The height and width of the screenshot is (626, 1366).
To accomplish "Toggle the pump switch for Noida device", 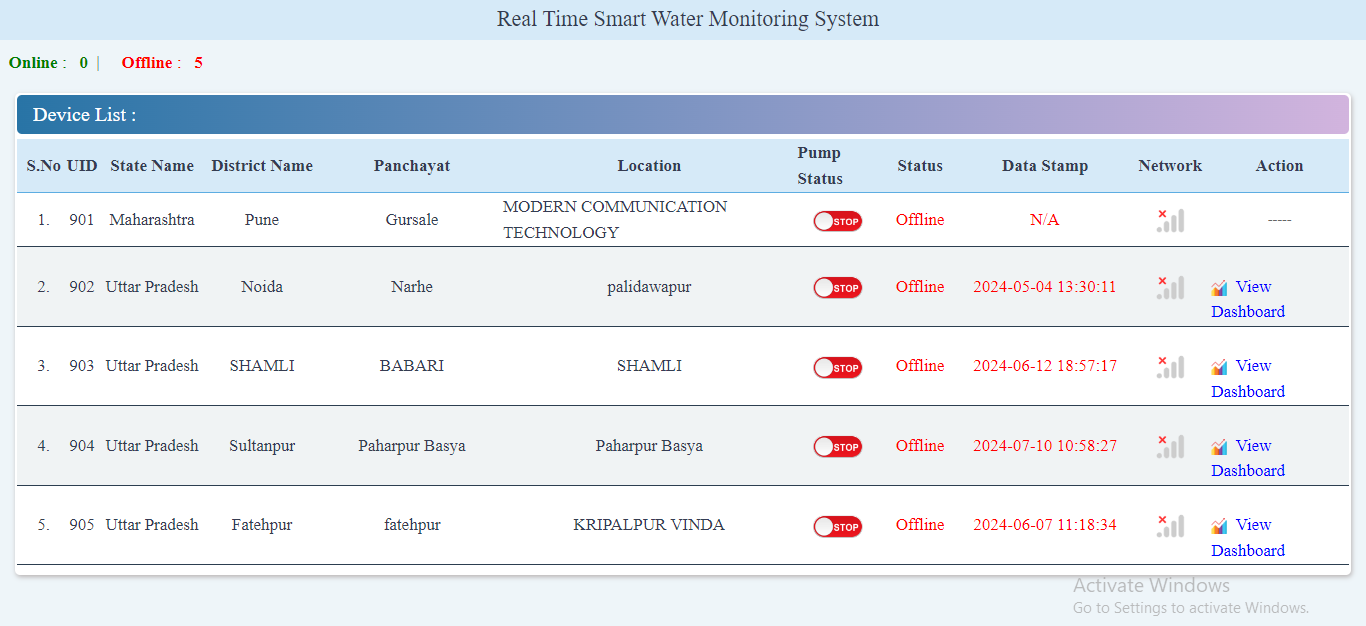I will [x=837, y=288].
